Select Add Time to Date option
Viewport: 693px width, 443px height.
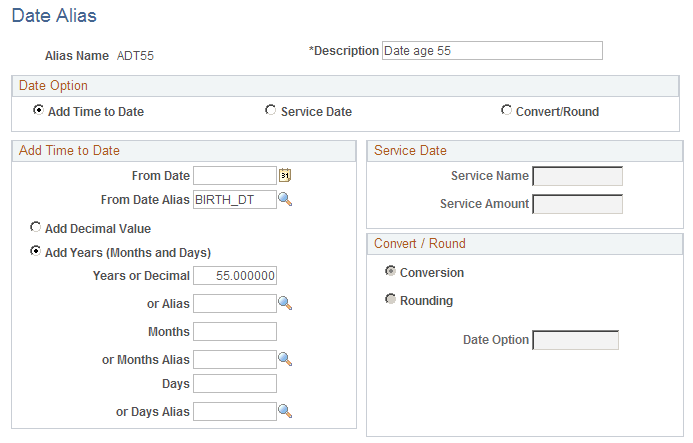coord(38,111)
